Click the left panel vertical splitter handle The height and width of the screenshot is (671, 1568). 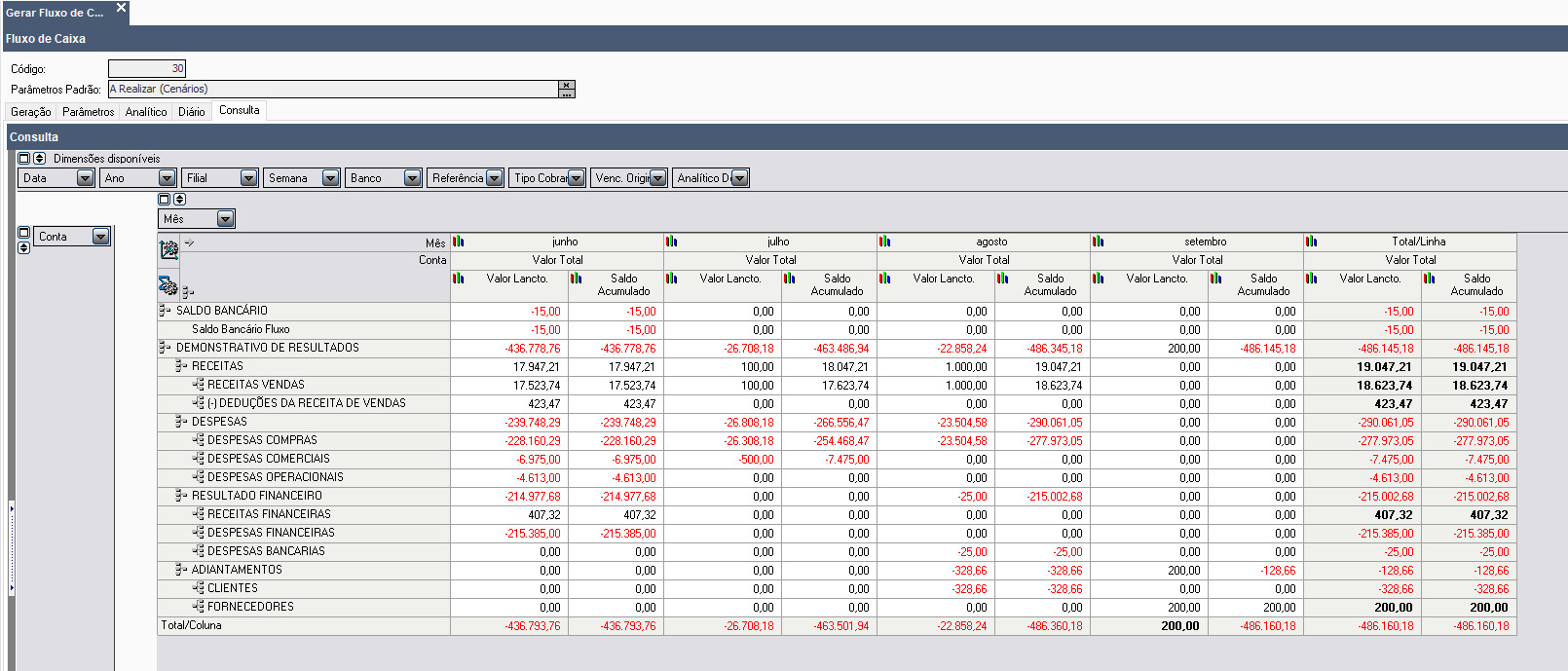12,545
